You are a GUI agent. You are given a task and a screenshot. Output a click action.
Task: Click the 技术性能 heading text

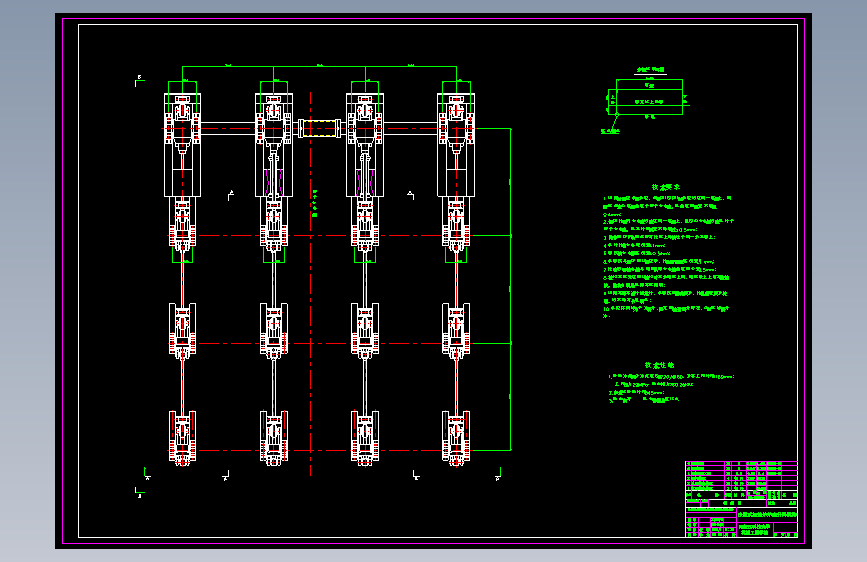[659, 366]
